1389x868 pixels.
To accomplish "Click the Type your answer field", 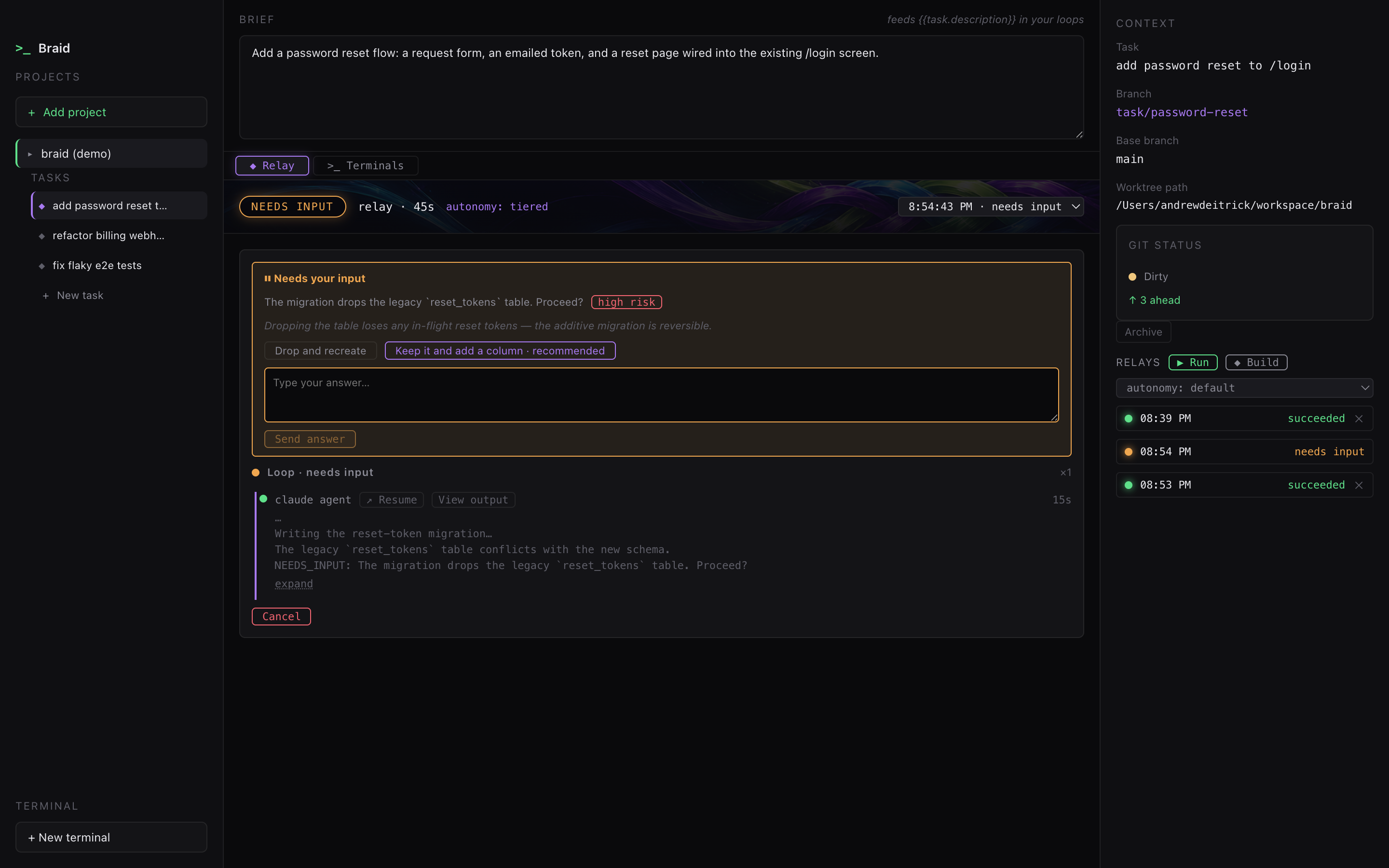I will (x=661, y=395).
